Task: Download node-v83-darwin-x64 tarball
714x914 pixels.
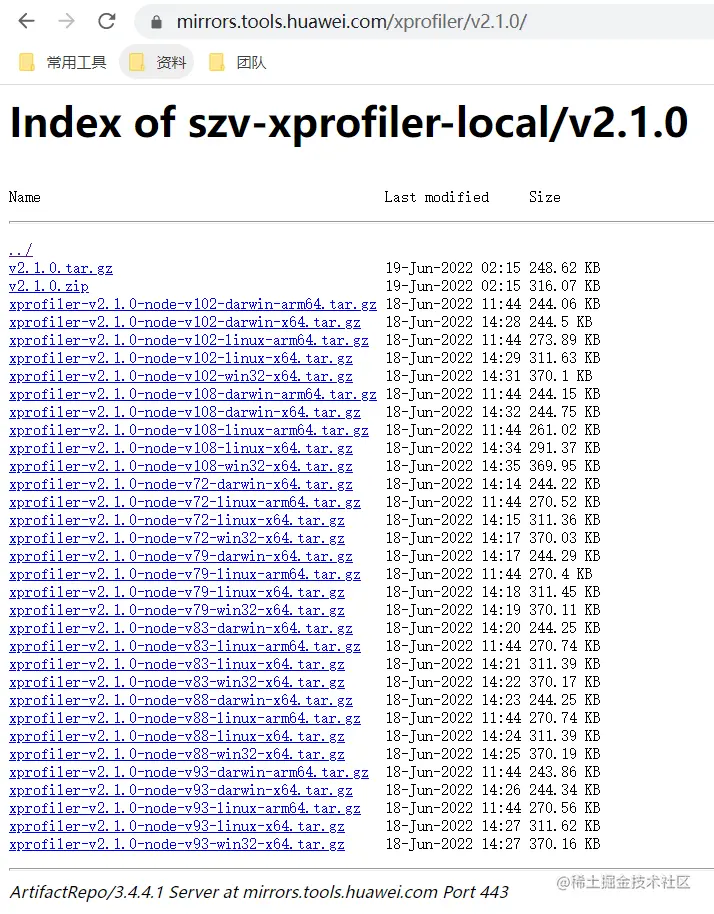Action: [181, 628]
